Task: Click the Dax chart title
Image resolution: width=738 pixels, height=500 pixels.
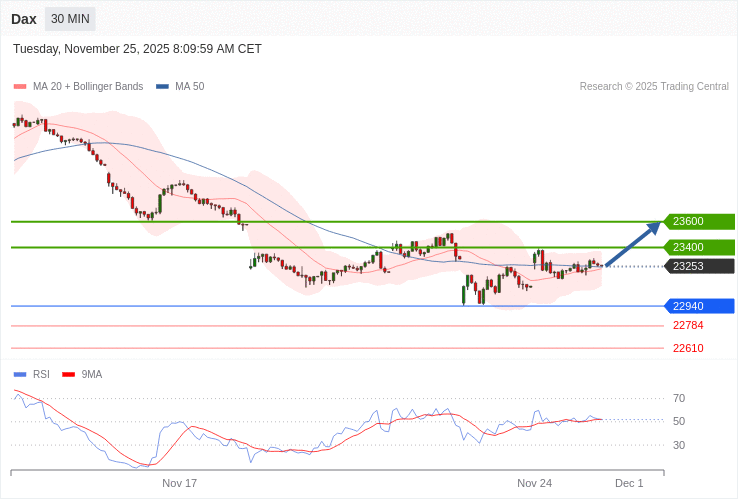Action: tap(24, 19)
